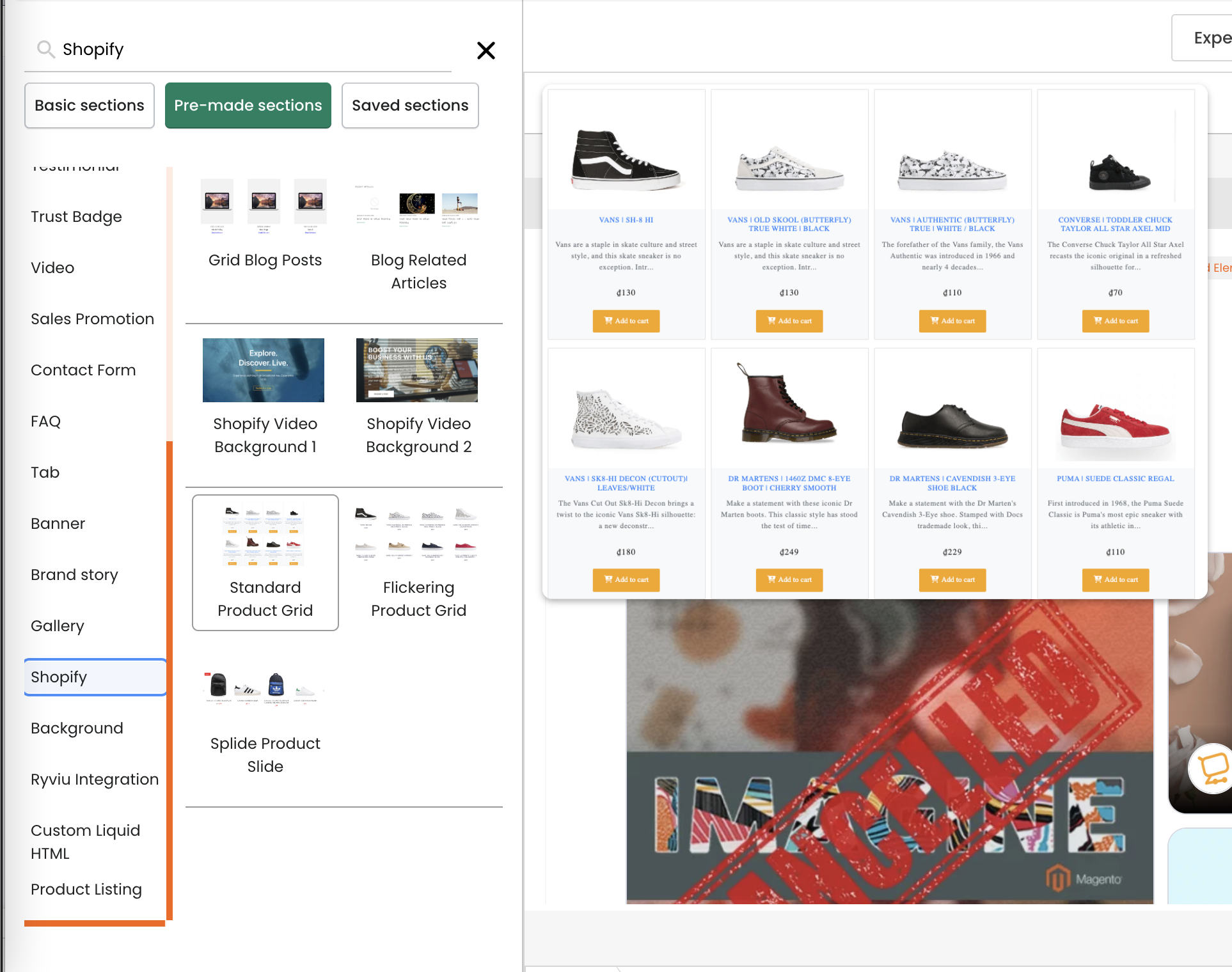Click the search magnifier icon
Screen dimensions: 1232x972
click(x=45, y=49)
